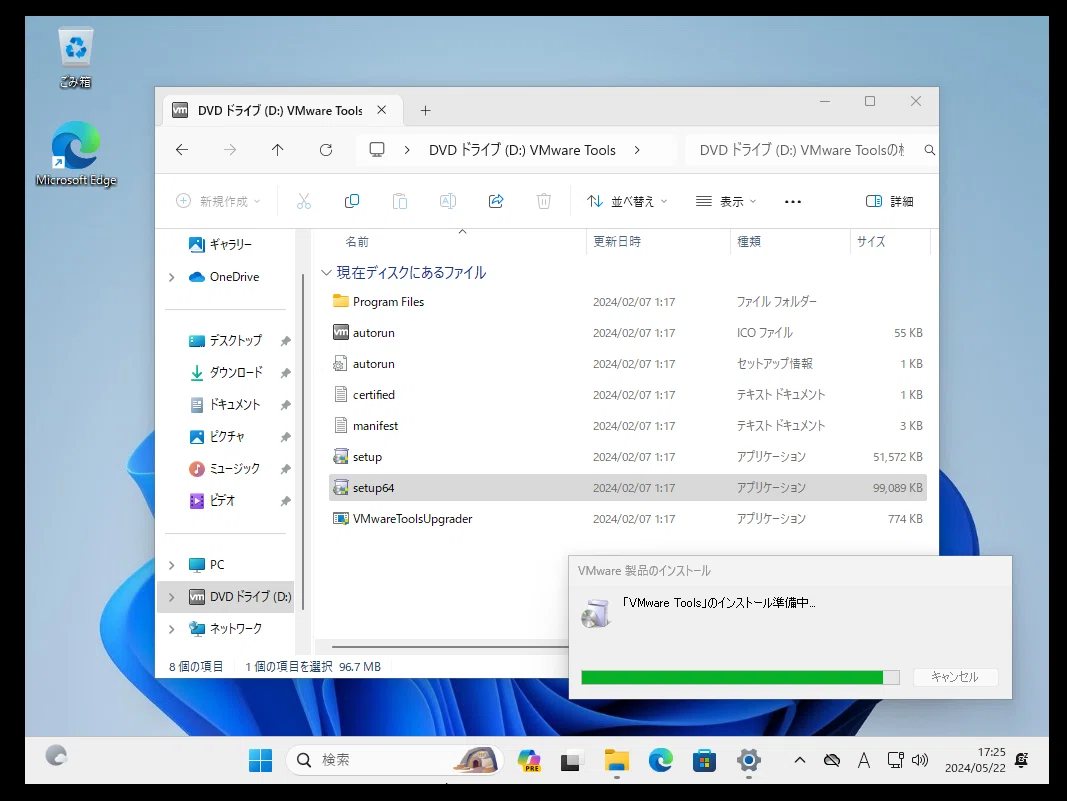Select the Program Files folder

[x=627, y=301]
